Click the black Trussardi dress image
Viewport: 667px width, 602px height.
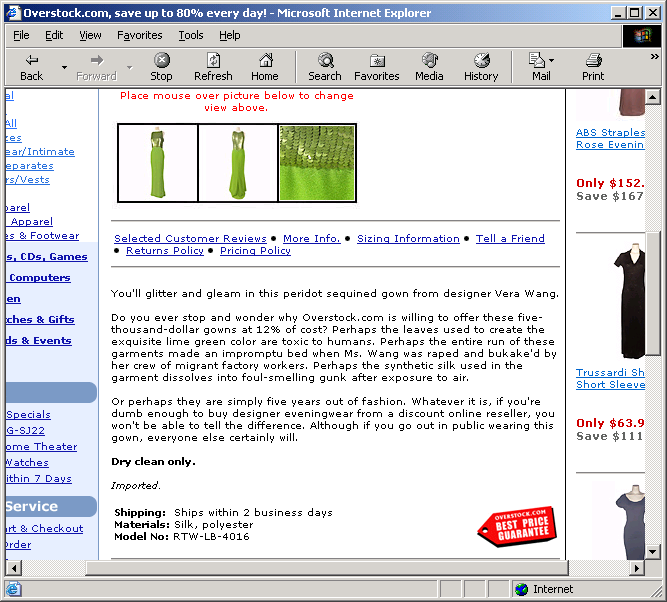click(x=630, y=301)
